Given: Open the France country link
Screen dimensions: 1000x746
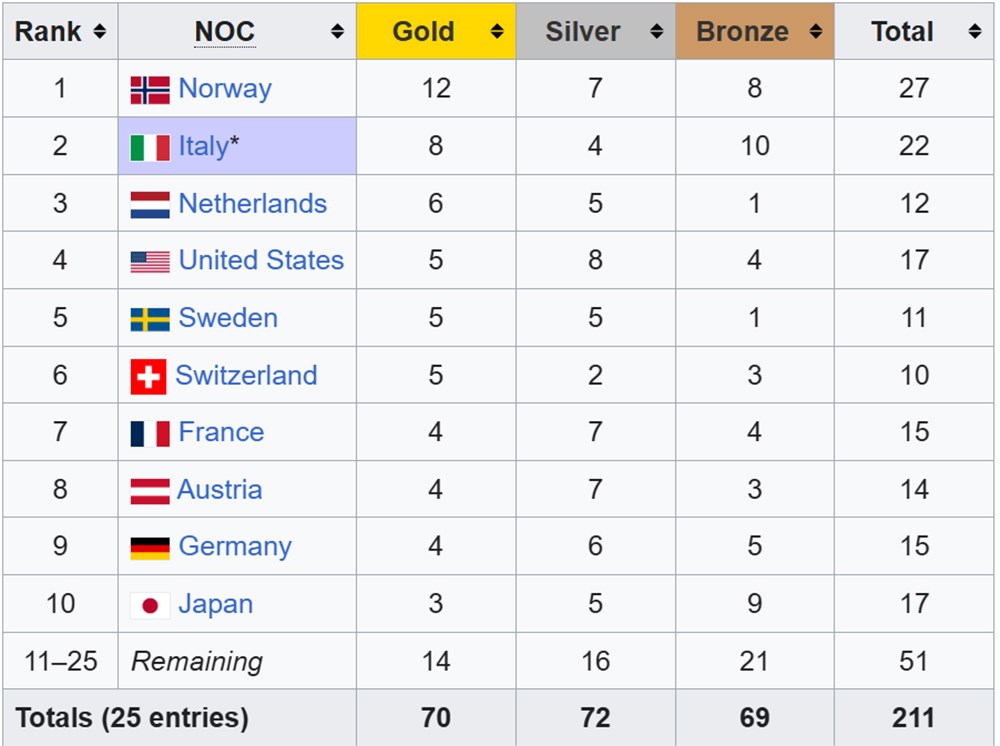Looking at the screenshot, I should click(x=220, y=432).
